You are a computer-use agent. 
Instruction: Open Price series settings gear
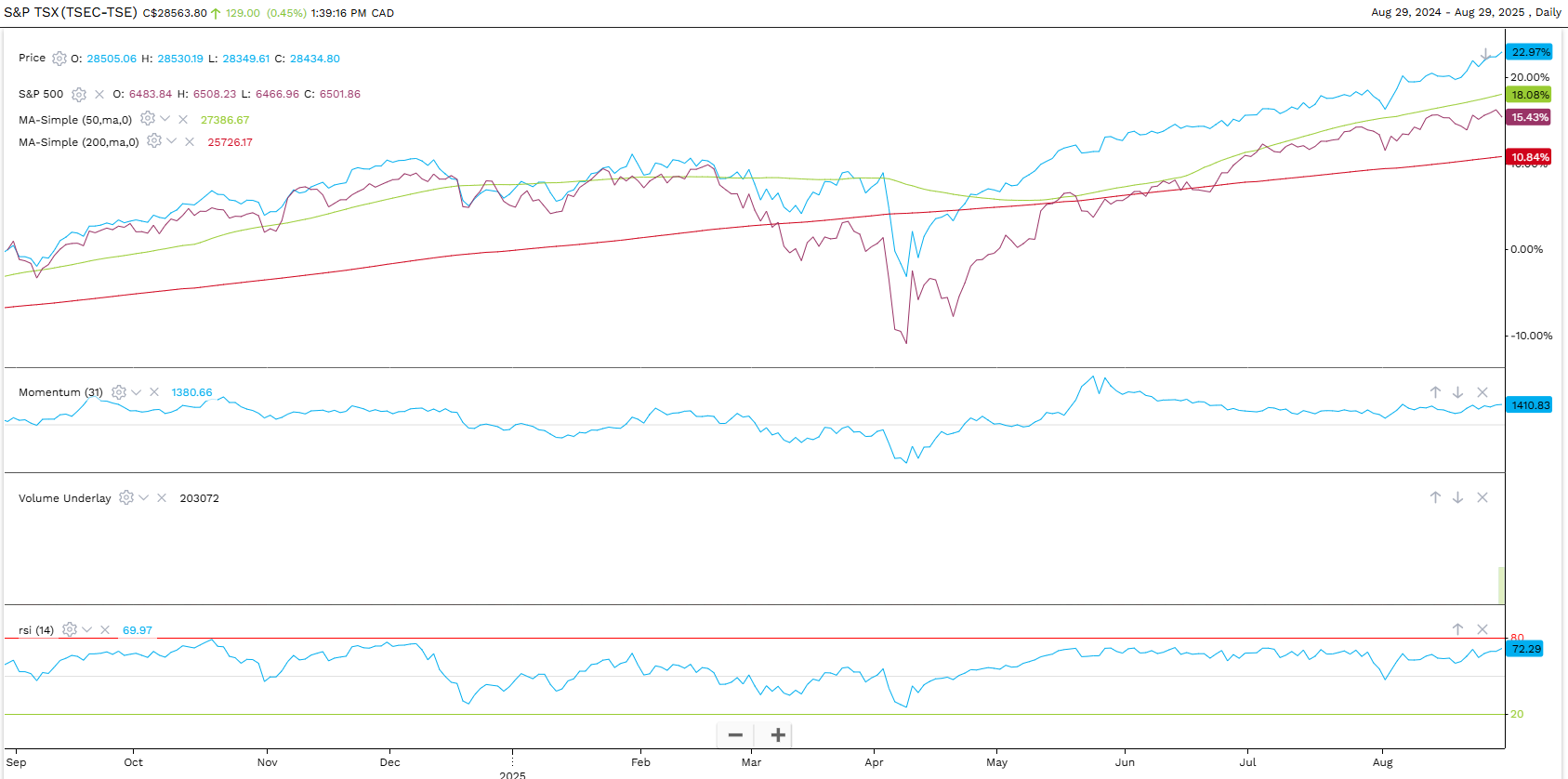click(59, 59)
